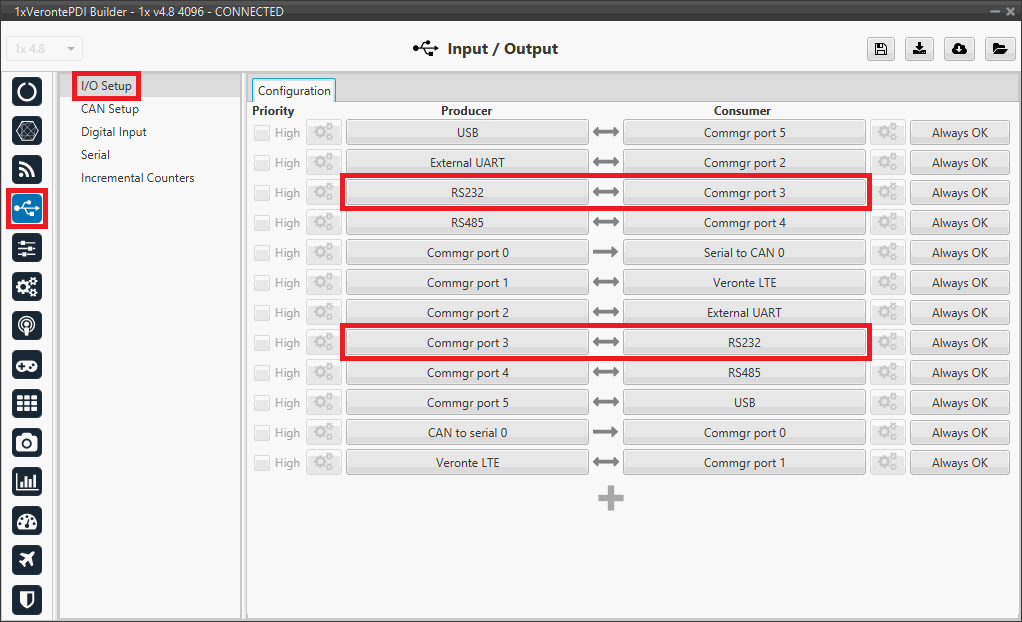Add a new I/O row with plus icon
This screenshot has width=1022, height=622.
tap(611, 498)
